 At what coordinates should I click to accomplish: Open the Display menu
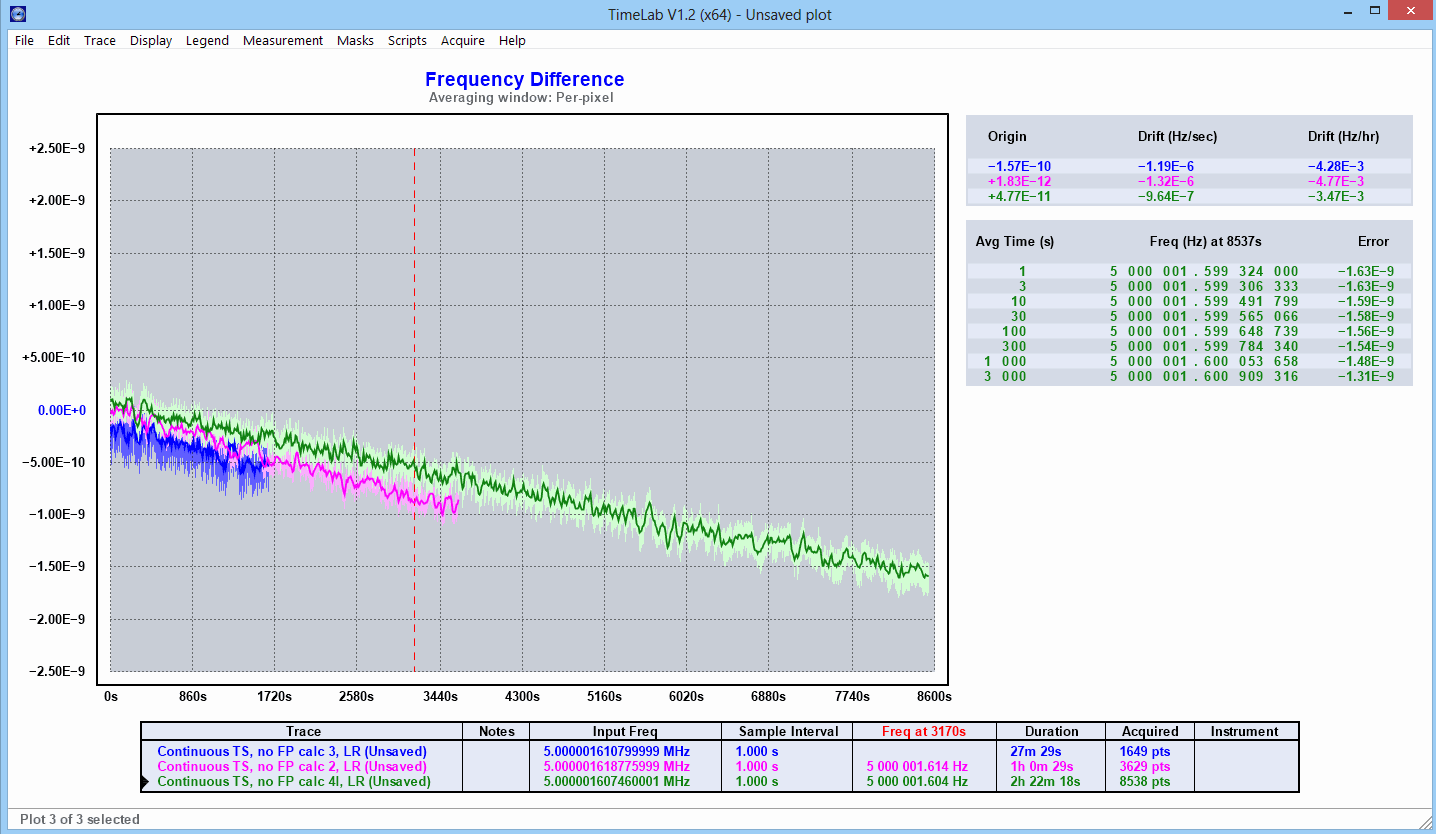click(x=151, y=41)
